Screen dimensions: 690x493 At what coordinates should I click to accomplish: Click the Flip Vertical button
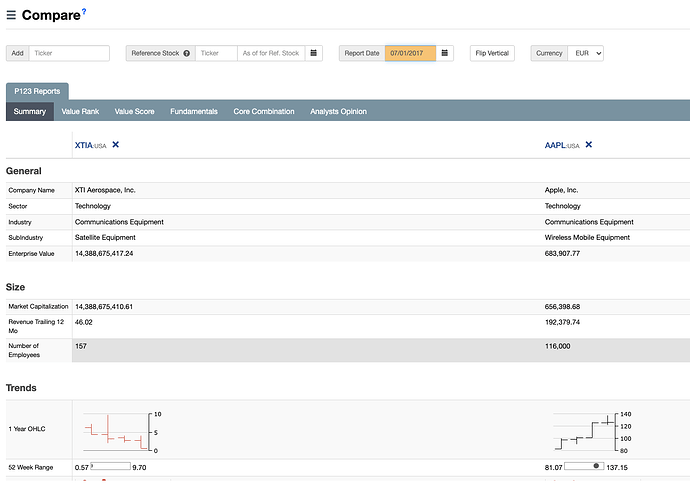492,53
